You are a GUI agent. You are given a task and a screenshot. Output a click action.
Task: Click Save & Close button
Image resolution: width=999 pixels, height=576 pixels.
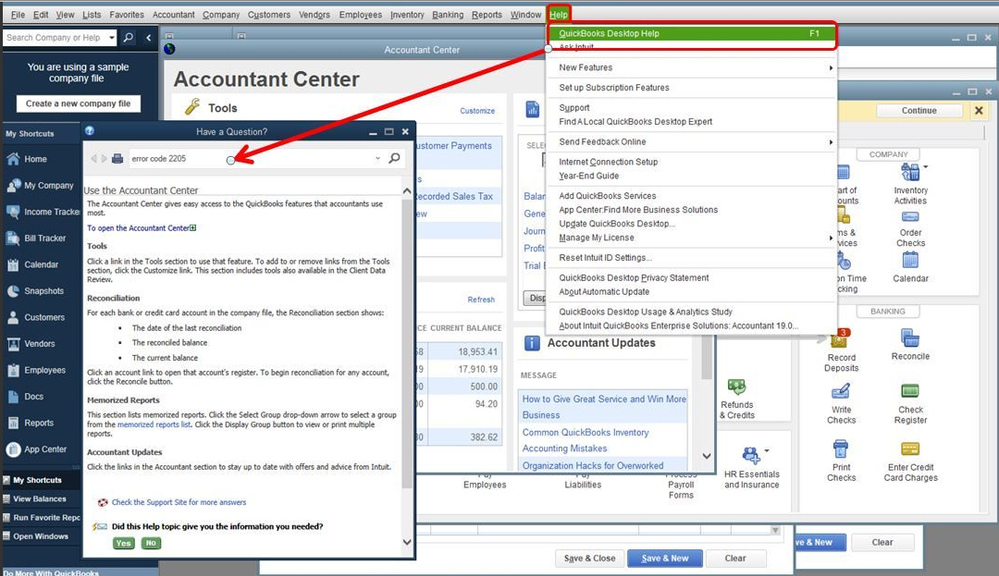click(589, 558)
